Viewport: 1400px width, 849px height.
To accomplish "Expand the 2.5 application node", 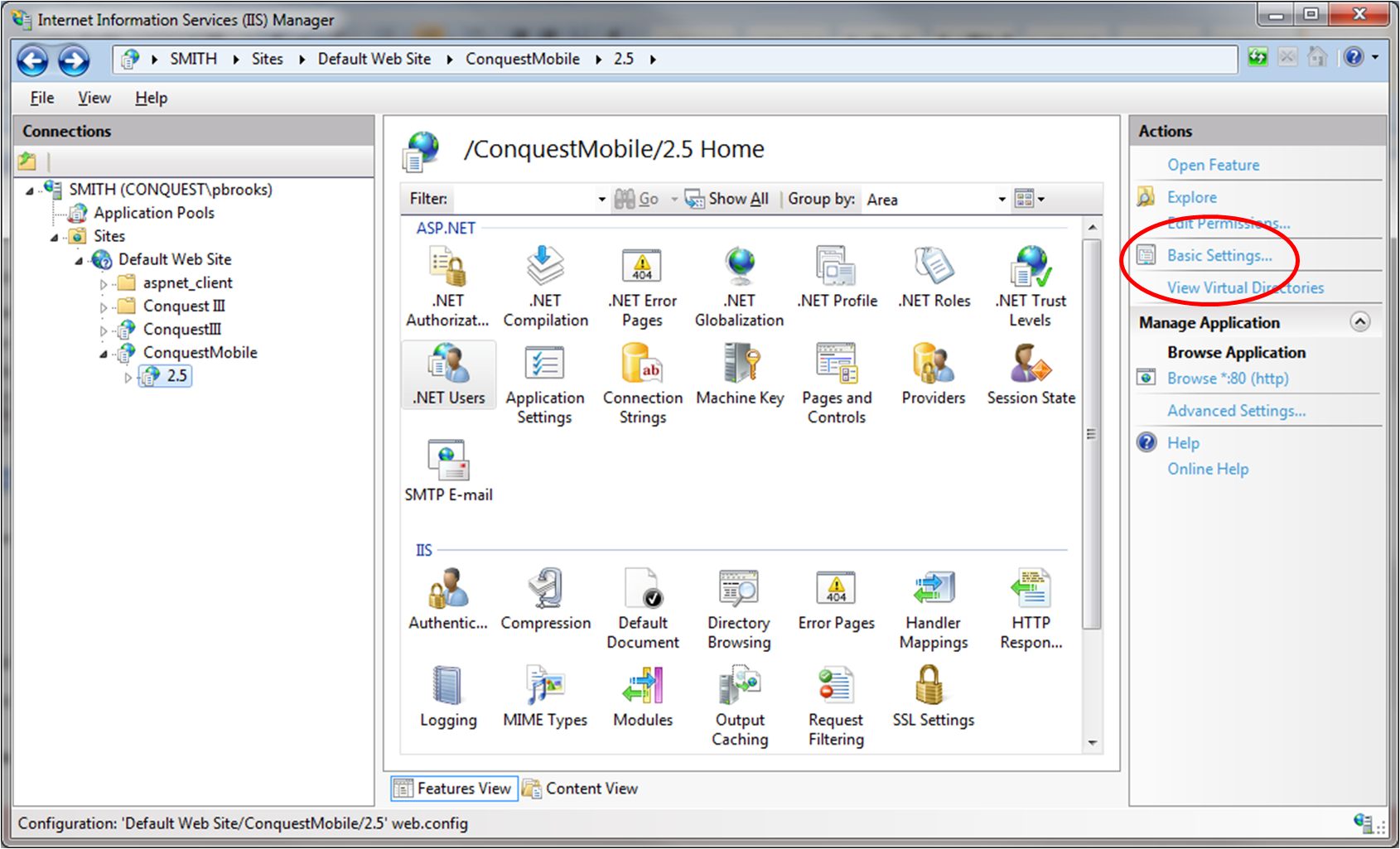I will point(128,378).
